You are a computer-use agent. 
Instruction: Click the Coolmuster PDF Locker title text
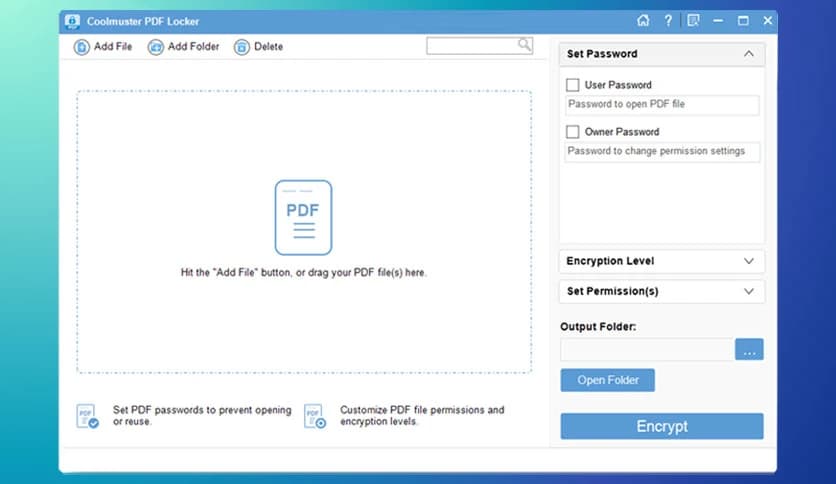click(143, 22)
